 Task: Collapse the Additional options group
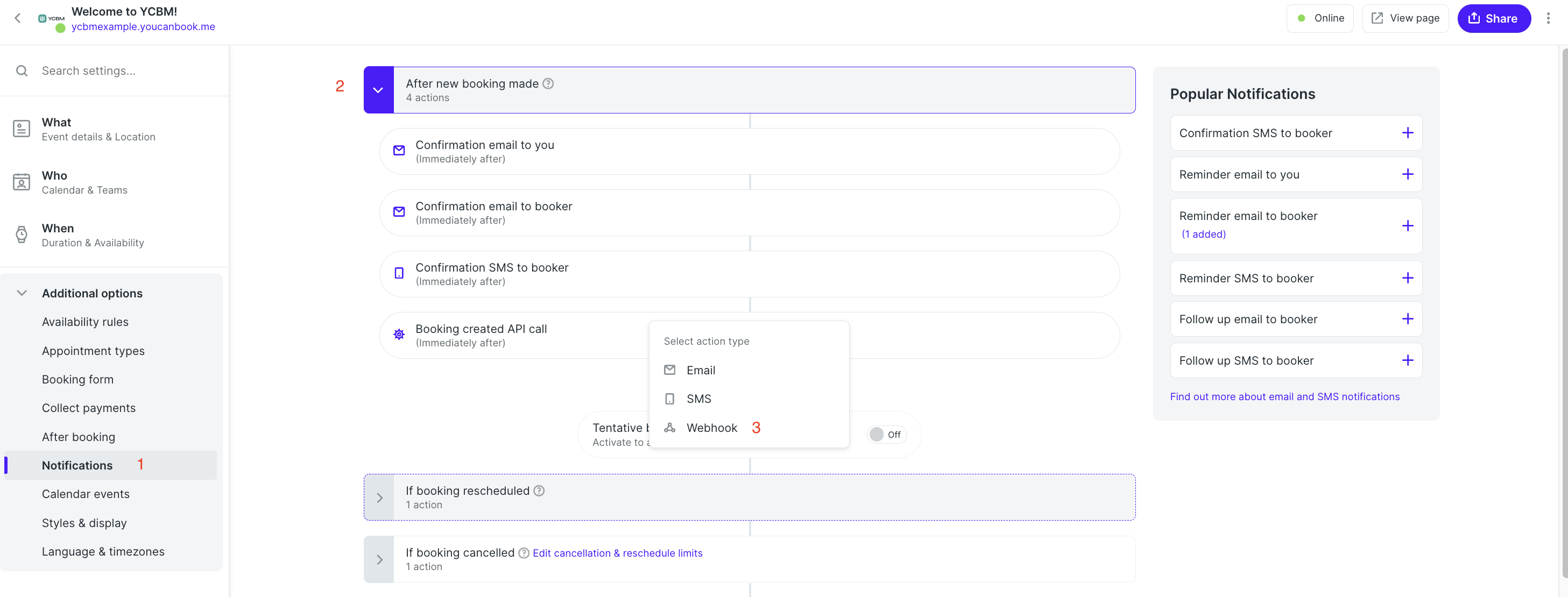22,293
